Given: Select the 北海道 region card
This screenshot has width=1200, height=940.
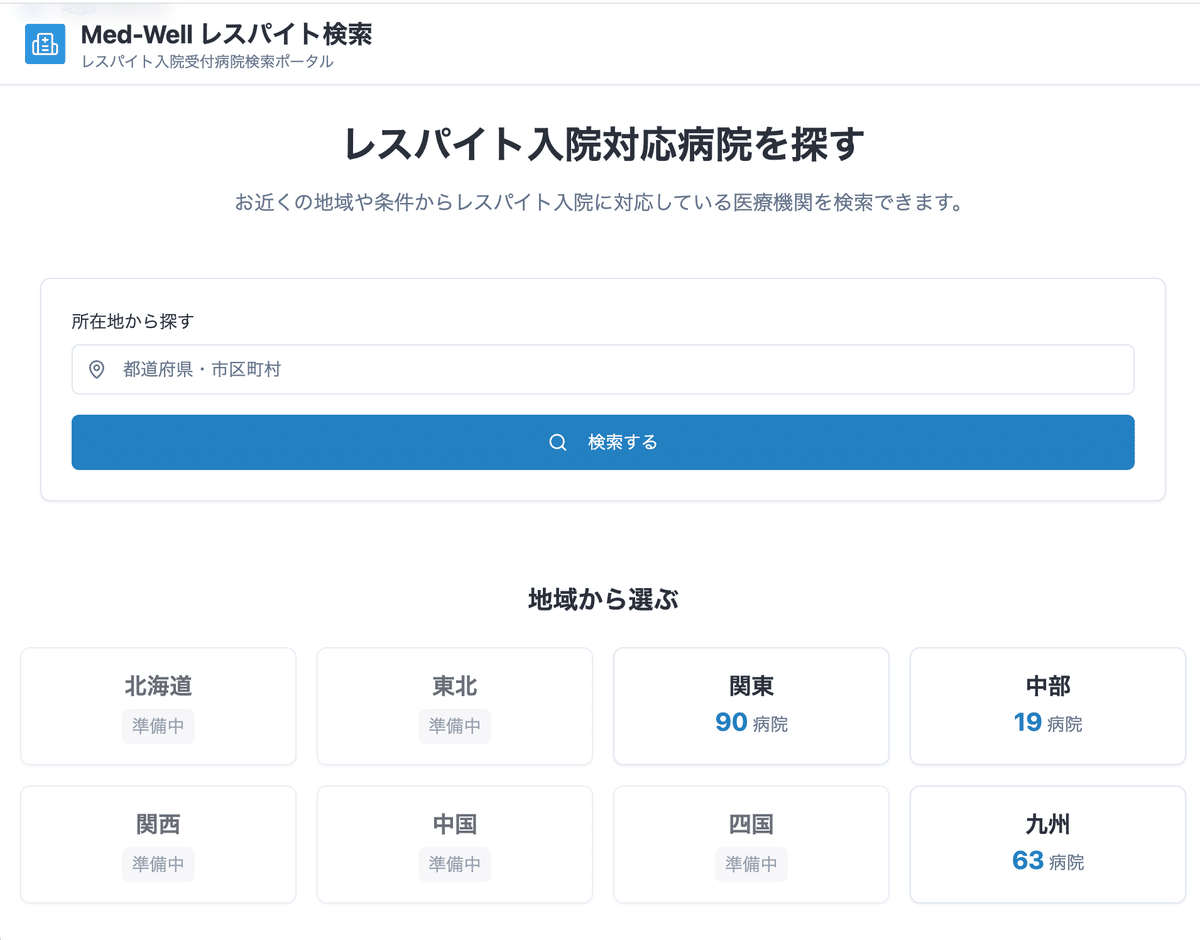Looking at the screenshot, I should pos(158,706).
